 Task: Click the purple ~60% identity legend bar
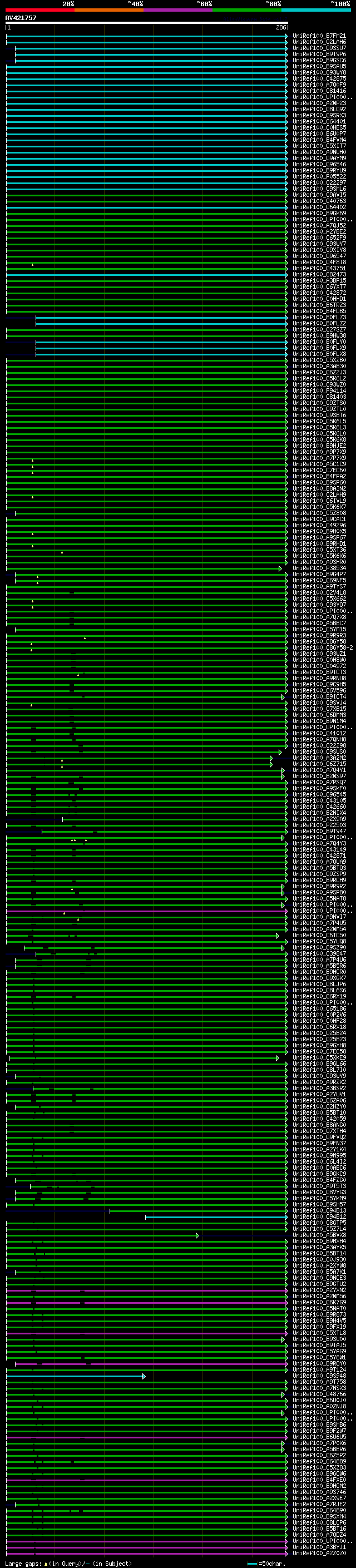(179, 10)
